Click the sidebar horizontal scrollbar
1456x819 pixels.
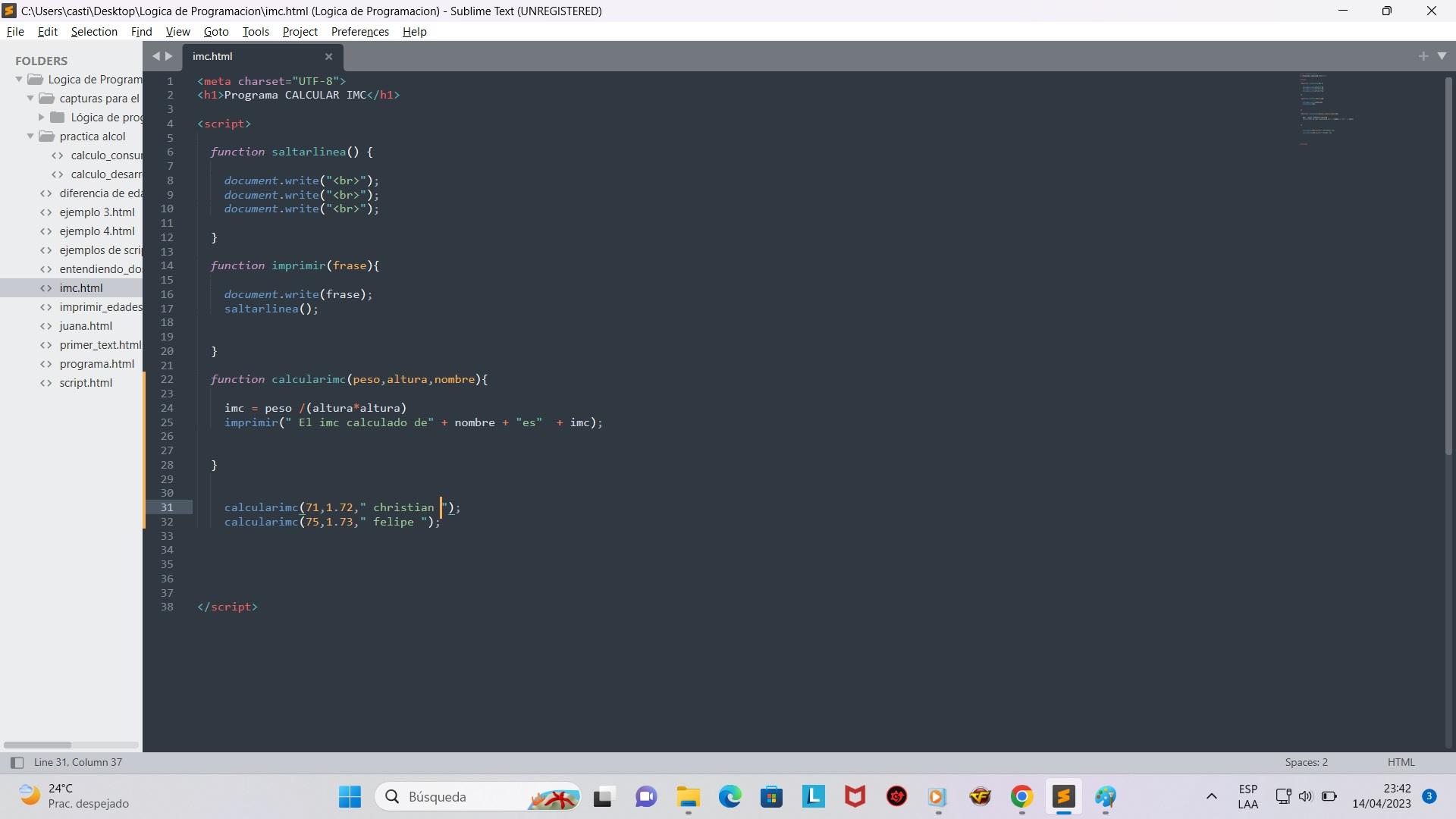coord(37,745)
